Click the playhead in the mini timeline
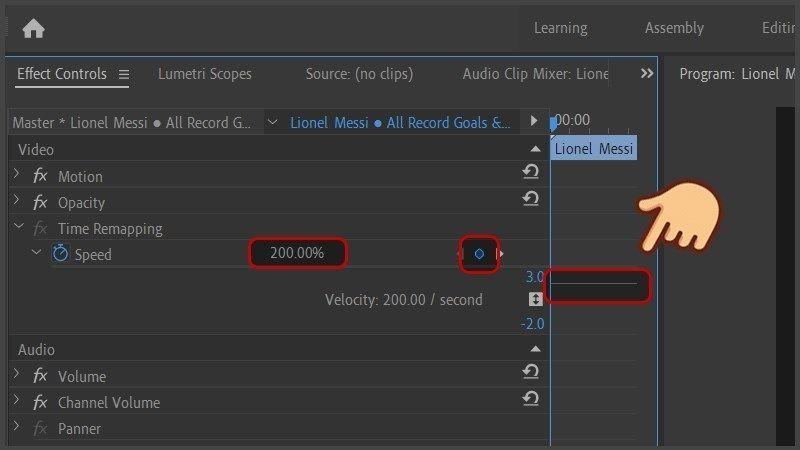Viewport: 800px width, 450px height. coord(553,124)
